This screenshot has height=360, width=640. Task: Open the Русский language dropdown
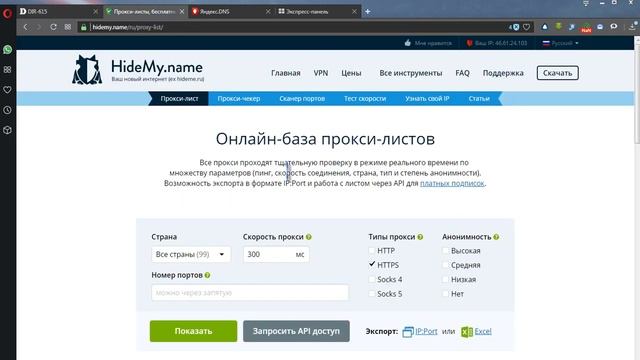coord(560,43)
